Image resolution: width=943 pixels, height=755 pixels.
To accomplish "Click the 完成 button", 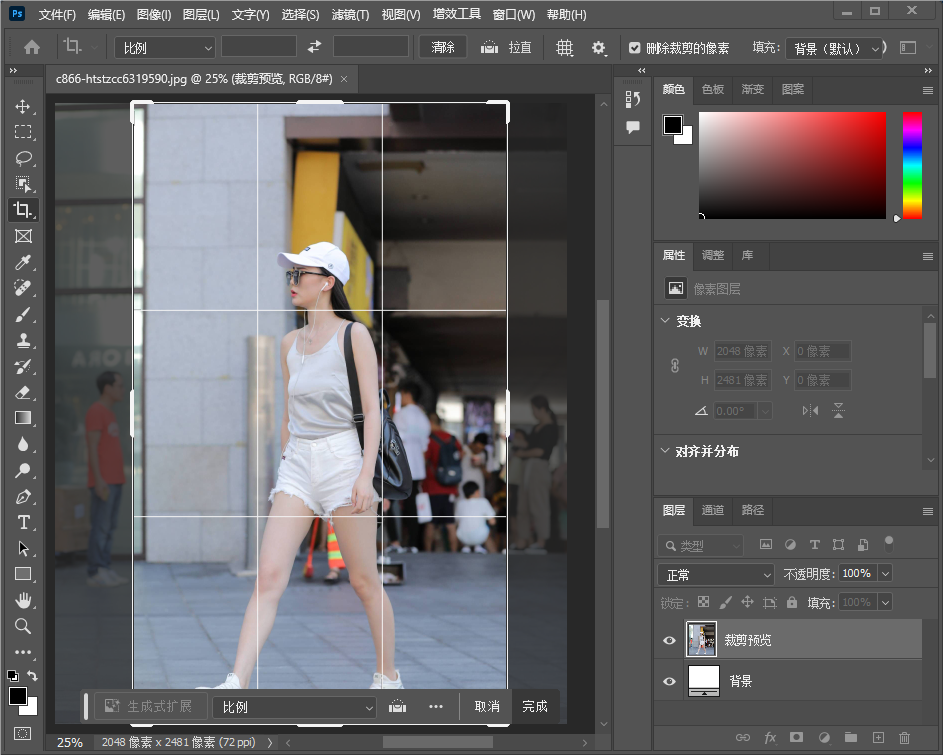I will (x=535, y=706).
